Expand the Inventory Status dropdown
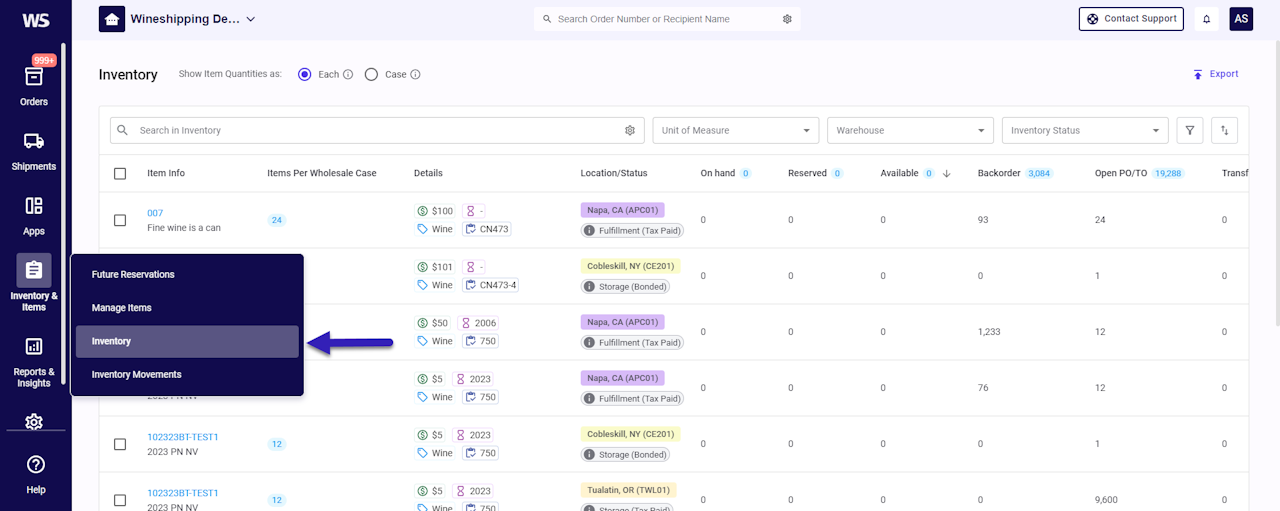The height and width of the screenshot is (511, 1280). (1084, 130)
